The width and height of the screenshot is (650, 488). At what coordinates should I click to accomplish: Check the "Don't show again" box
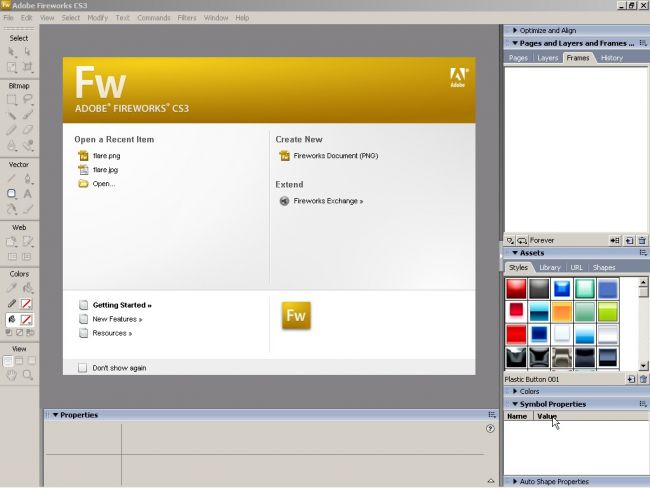point(83,368)
